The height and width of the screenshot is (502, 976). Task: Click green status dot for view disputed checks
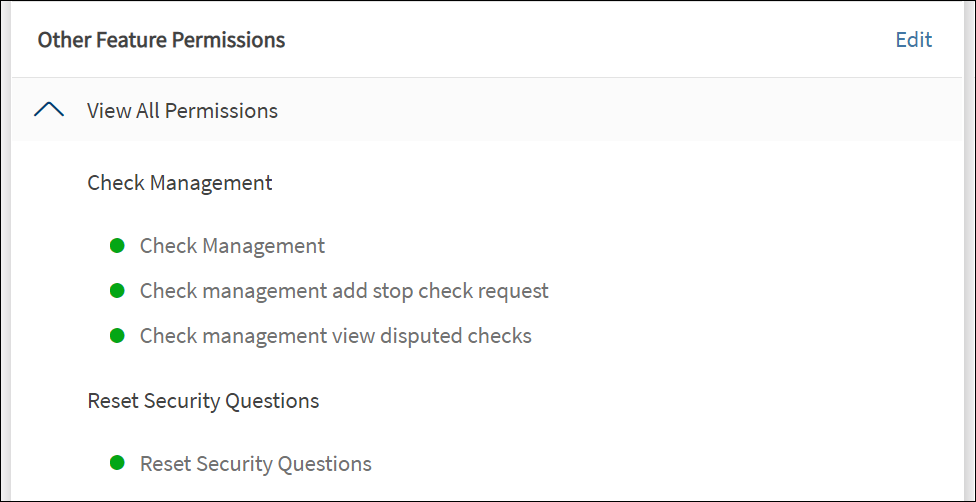(x=117, y=335)
